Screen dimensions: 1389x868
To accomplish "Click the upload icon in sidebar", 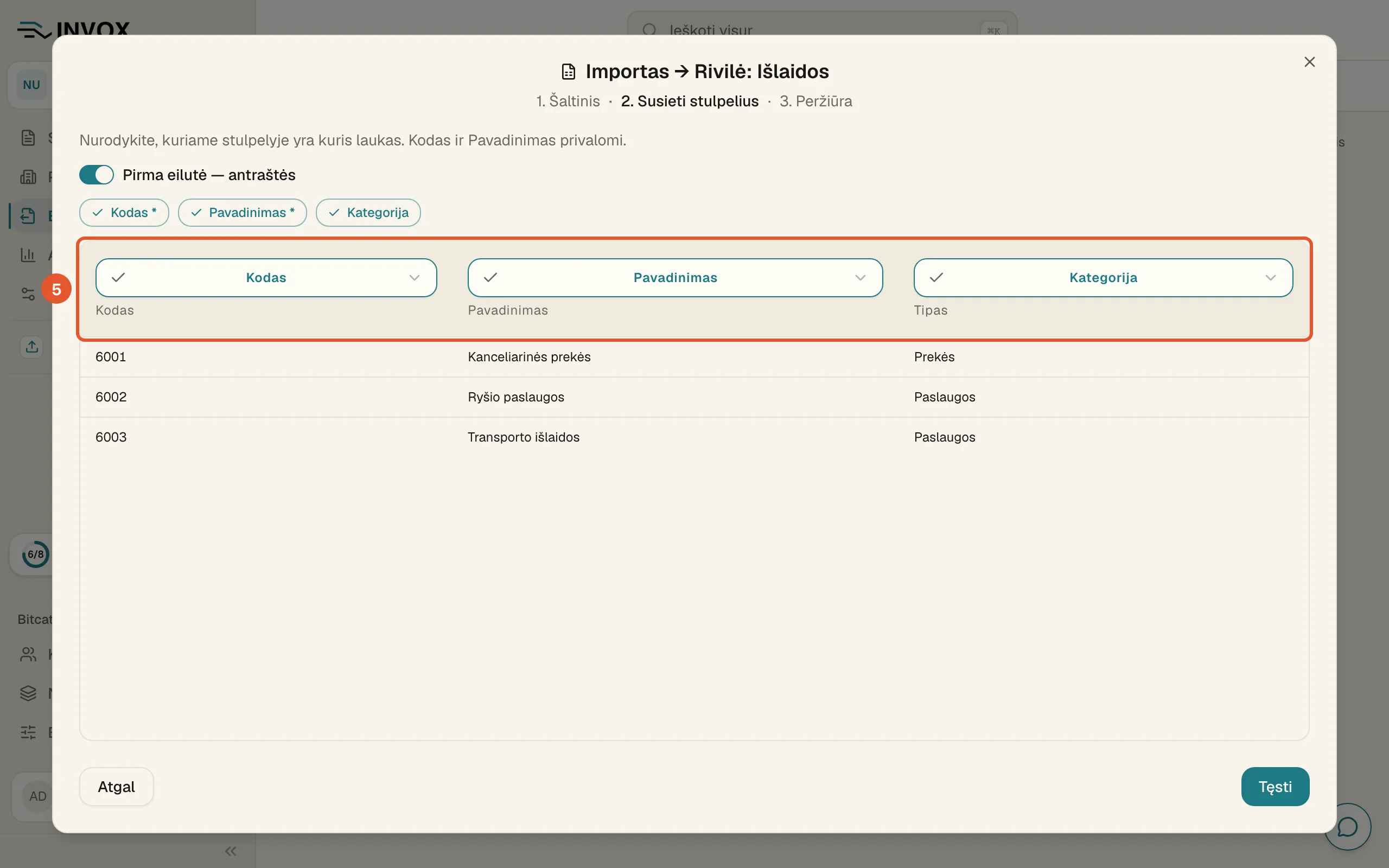I will coord(32,347).
